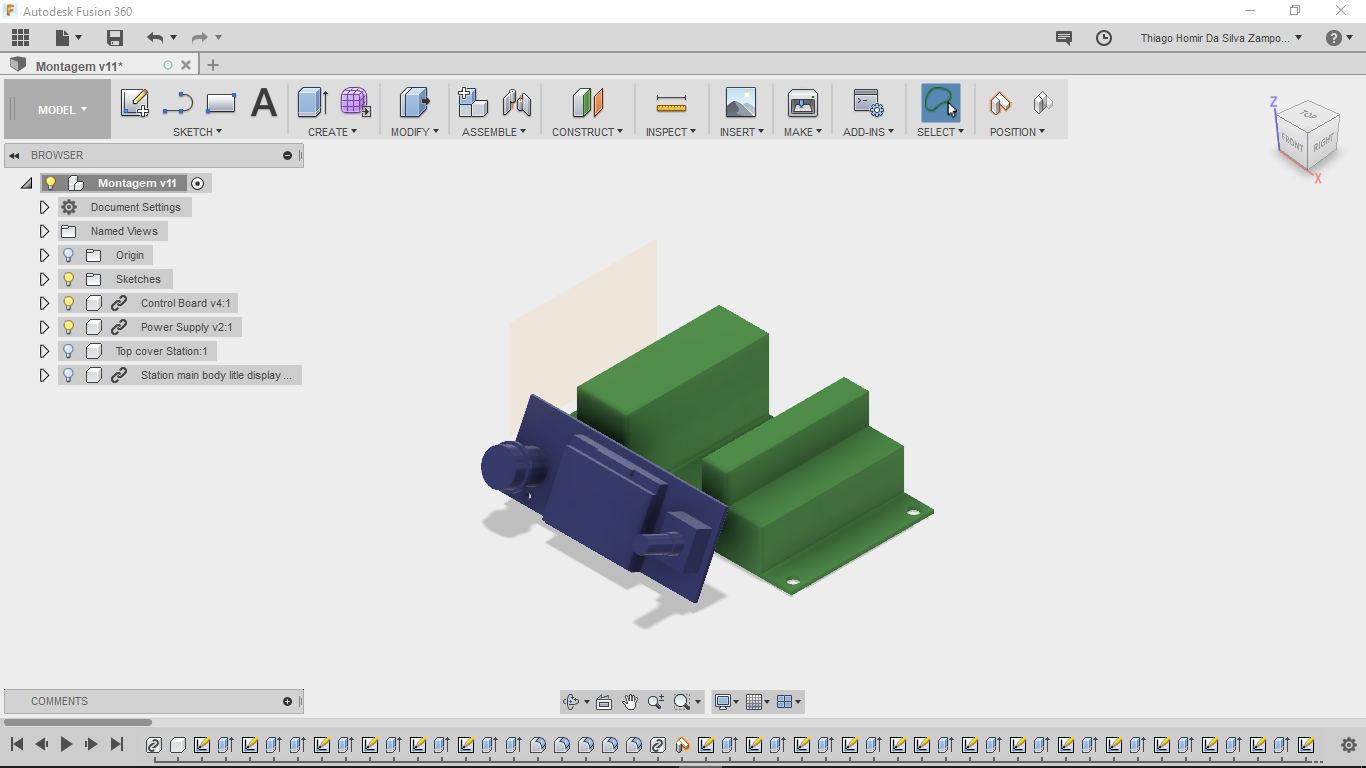Collapse the BROWSER panel
Screen dimensions: 1366x768
pos(15,155)
